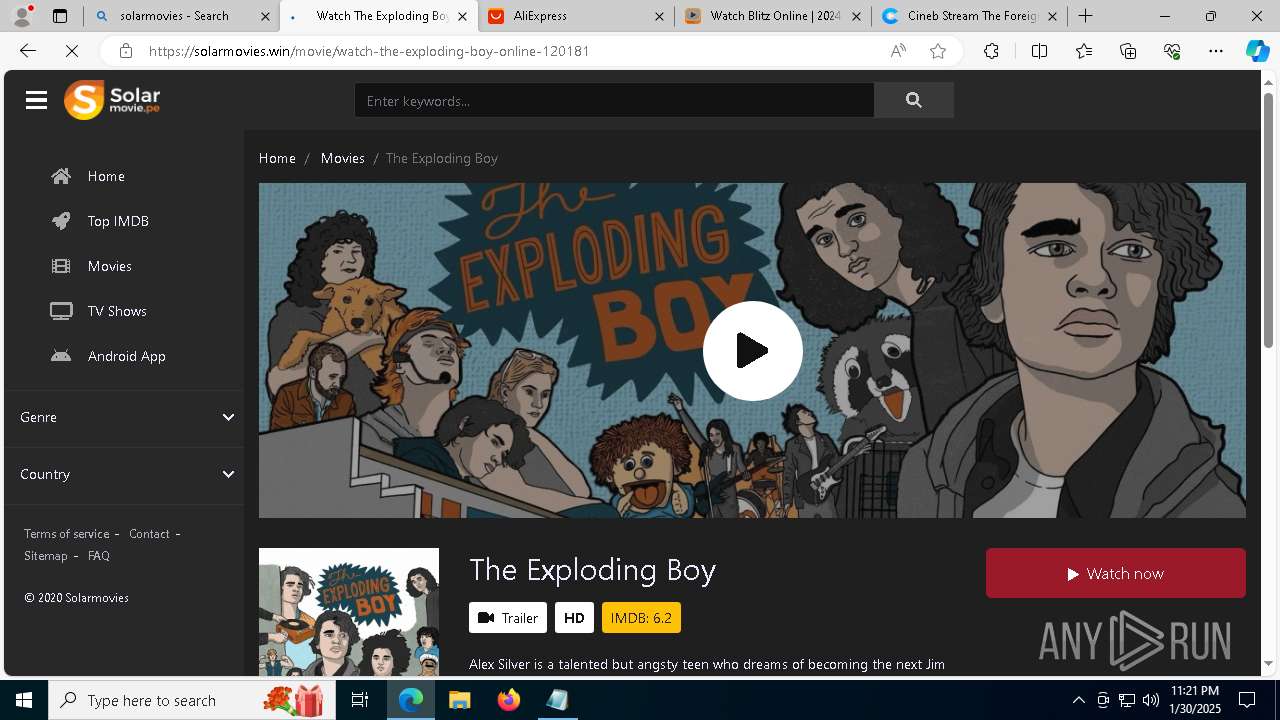1280x720 pixels.
Task: Open Favorites list icon
Action: pyautogui.click(x=1084, y=51)
